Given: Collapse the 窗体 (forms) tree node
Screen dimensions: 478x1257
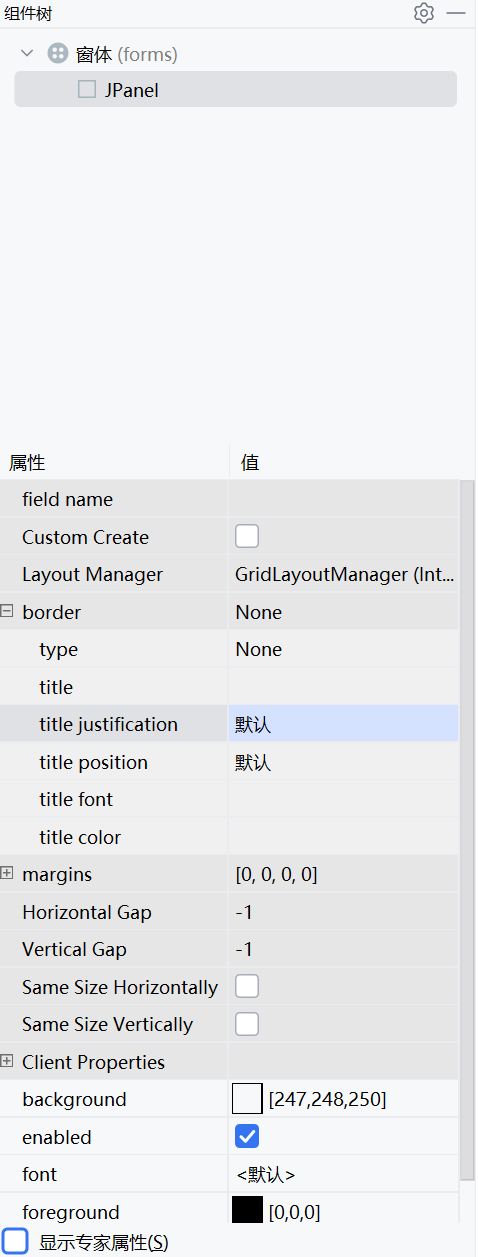Looking at the screenshot, I should click(27, 54).
